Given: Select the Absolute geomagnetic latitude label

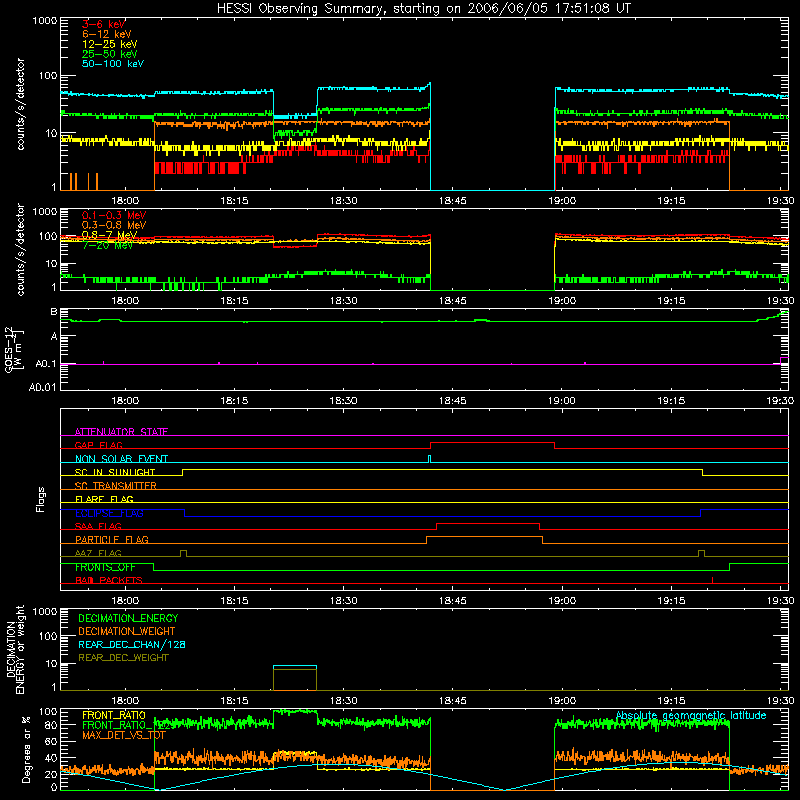Looking at the screenshot, I should [x=691, y=715].
